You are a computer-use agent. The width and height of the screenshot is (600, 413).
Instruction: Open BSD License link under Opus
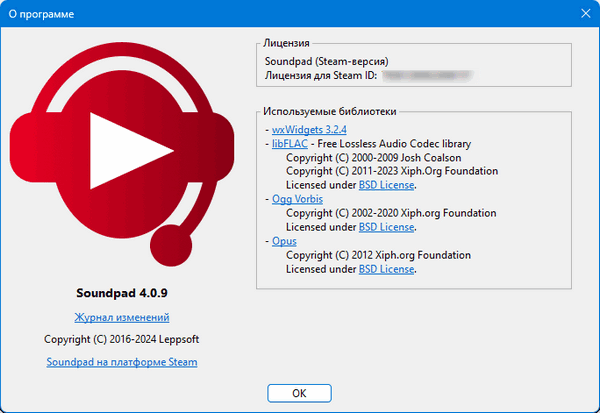[x=386, y=269]
